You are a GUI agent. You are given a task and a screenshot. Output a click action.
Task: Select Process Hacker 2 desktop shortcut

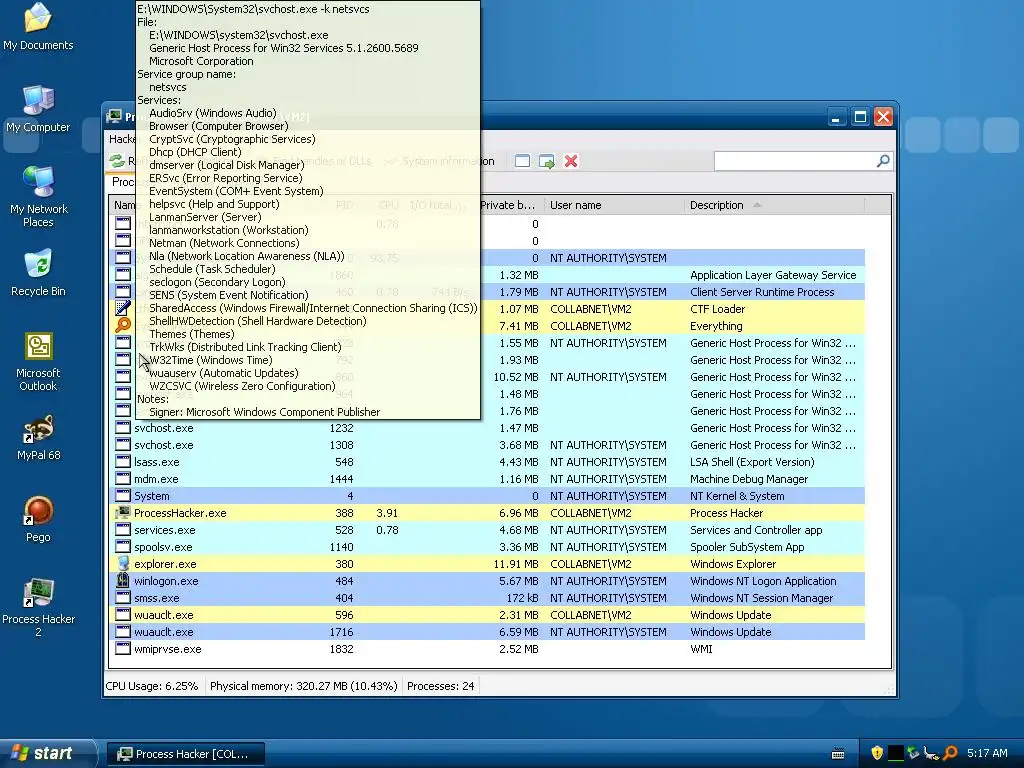coord(38,607)
